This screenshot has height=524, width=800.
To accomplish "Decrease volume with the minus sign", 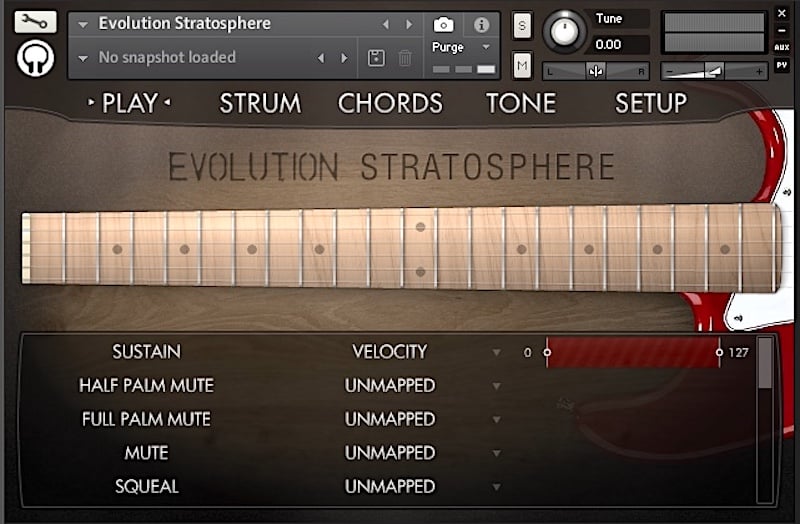I will [x=669, y=72].
